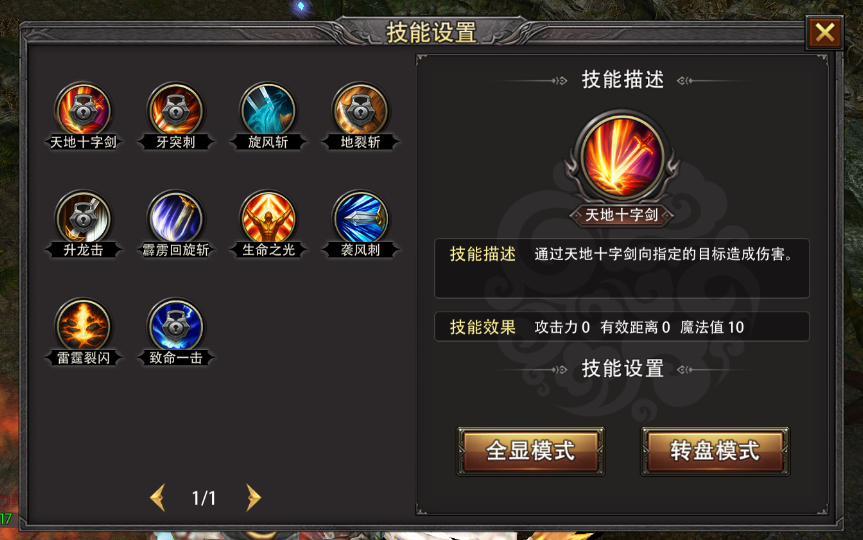Switch to 全显模式 display mode

click(x=531, y=451)
